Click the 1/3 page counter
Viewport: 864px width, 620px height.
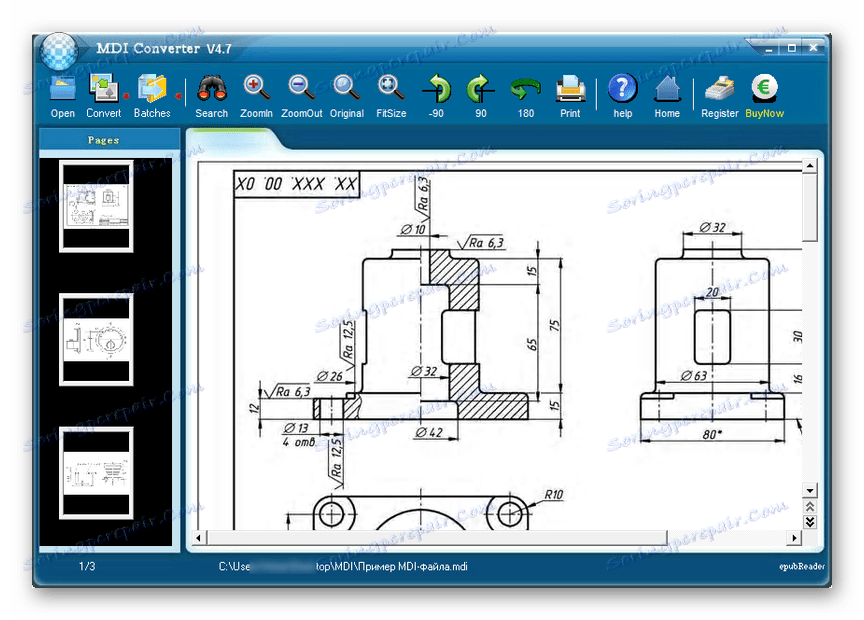tap(87, 566)
